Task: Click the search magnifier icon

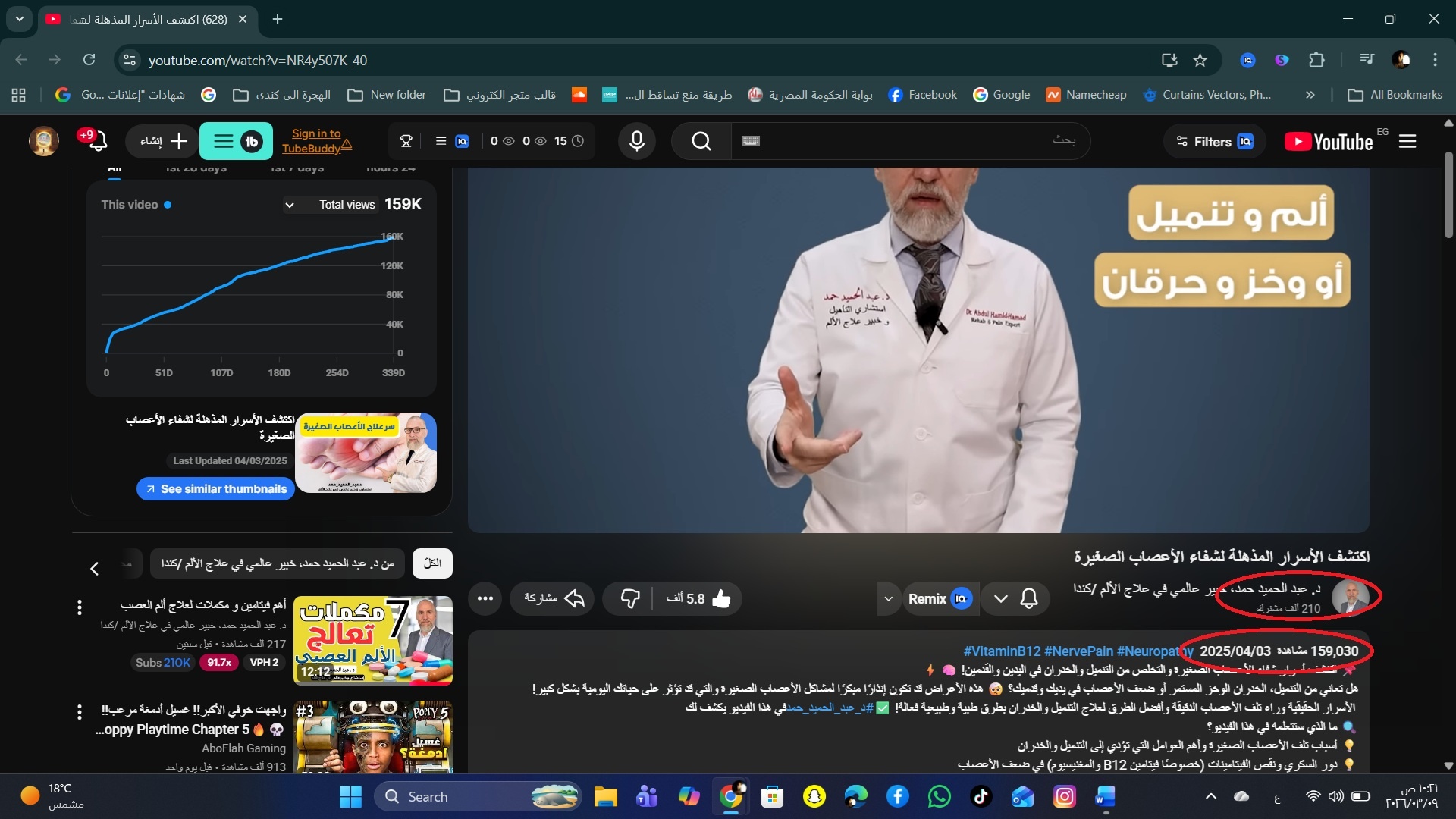Action: (x=701, y=141)
